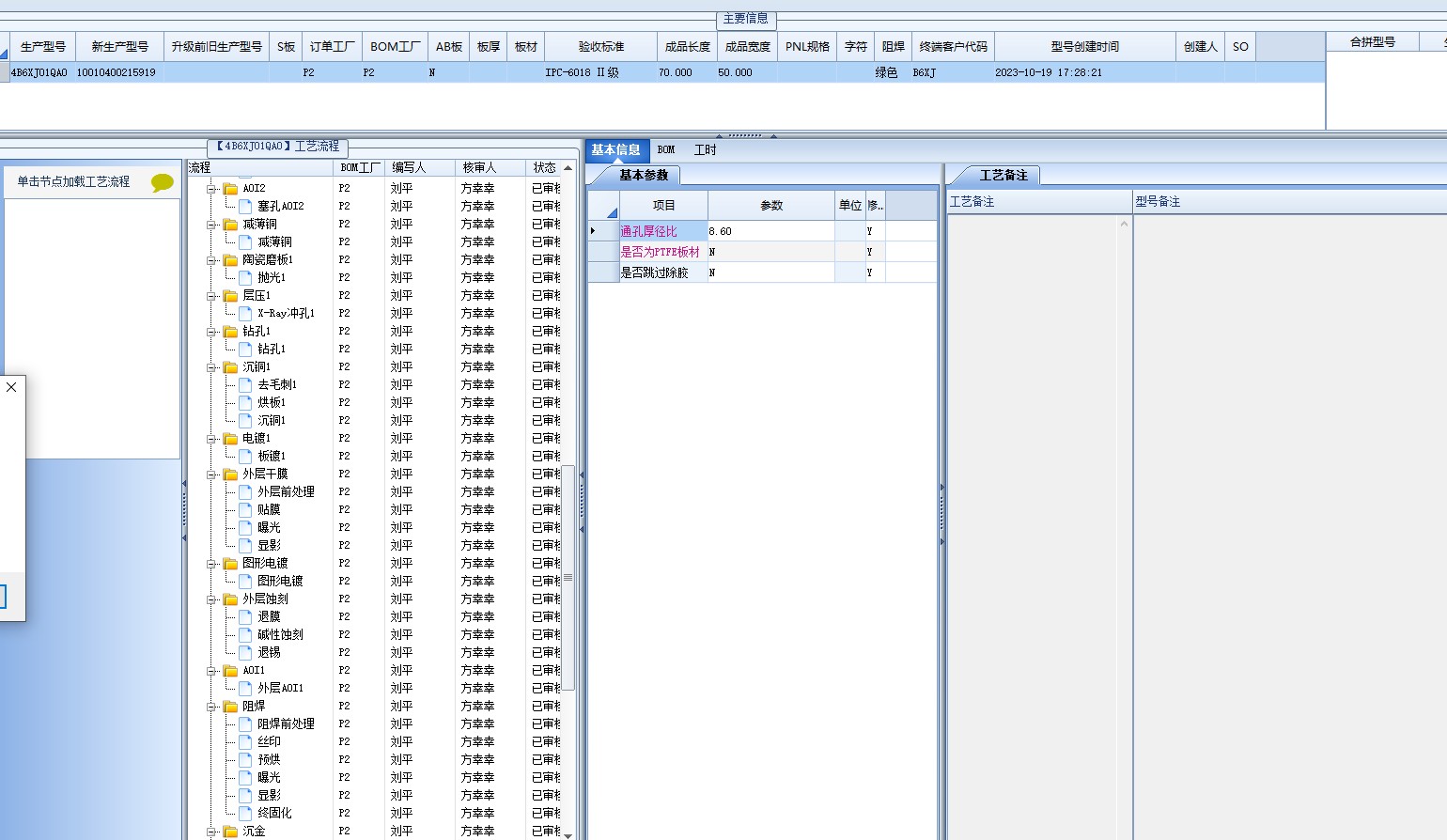1447x840 pixels.
Task: Click the document icon beside 退锡
Action: [245, 652]
